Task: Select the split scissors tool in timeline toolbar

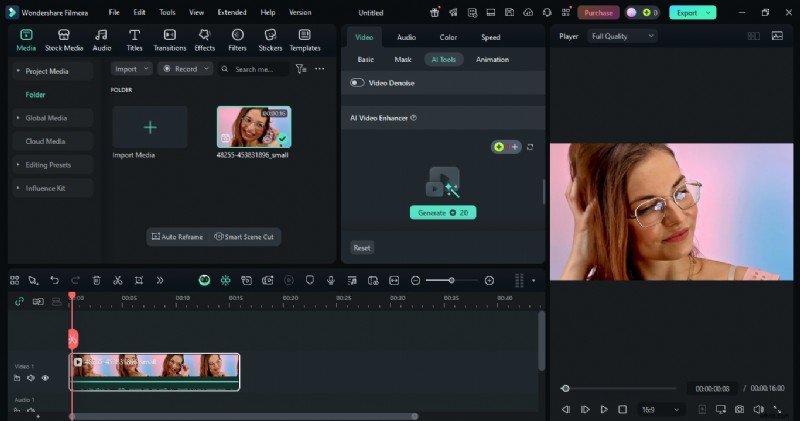Action: point(117,281)
